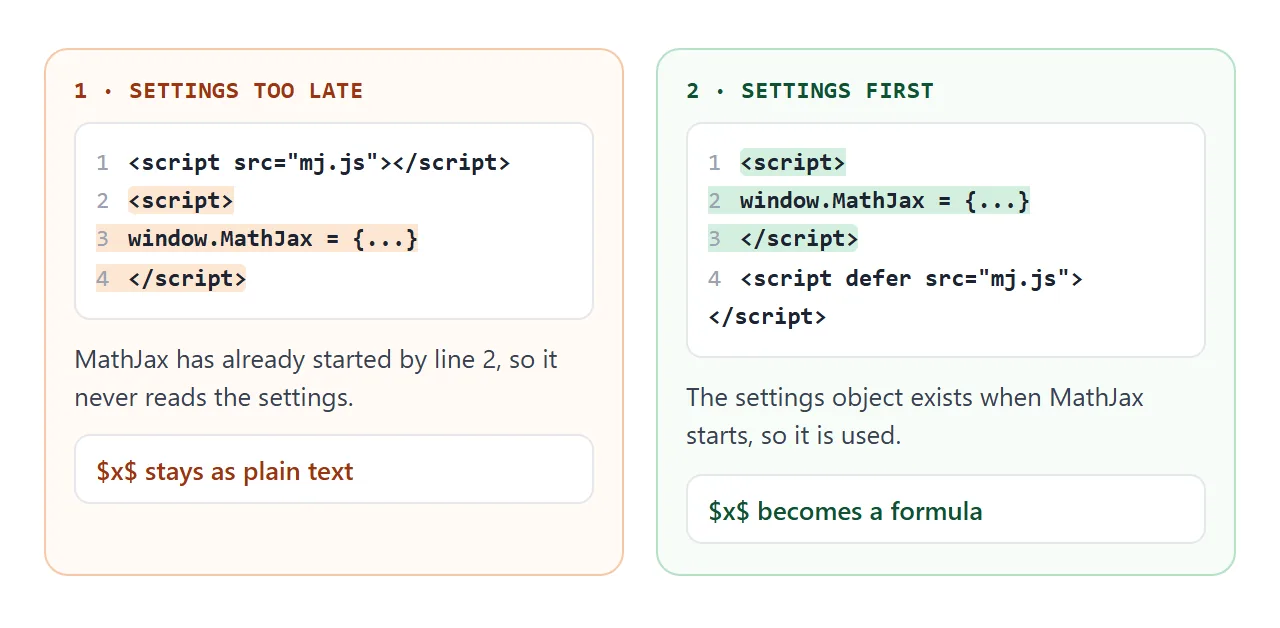This screenshot has height=628, width=1280.
Task: Click 'window.MathJax = {...}' on line 2 in right card
Action: point(885,201)
